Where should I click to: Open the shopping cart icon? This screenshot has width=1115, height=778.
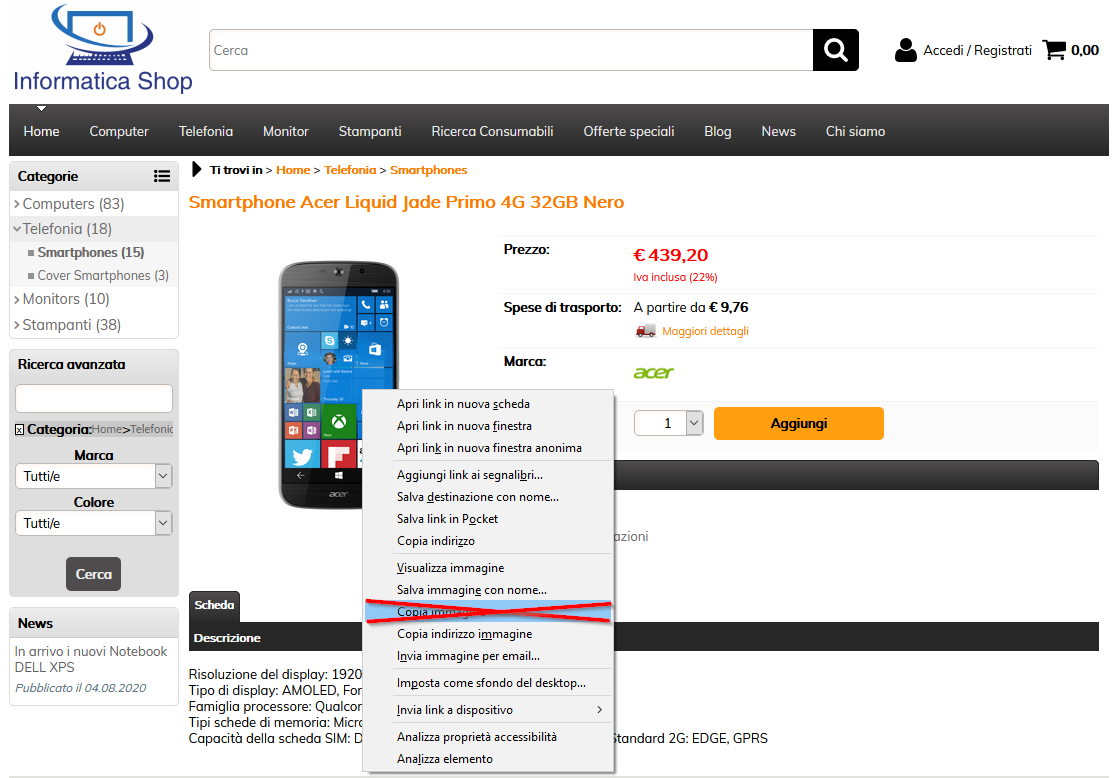pos(1054,50)
